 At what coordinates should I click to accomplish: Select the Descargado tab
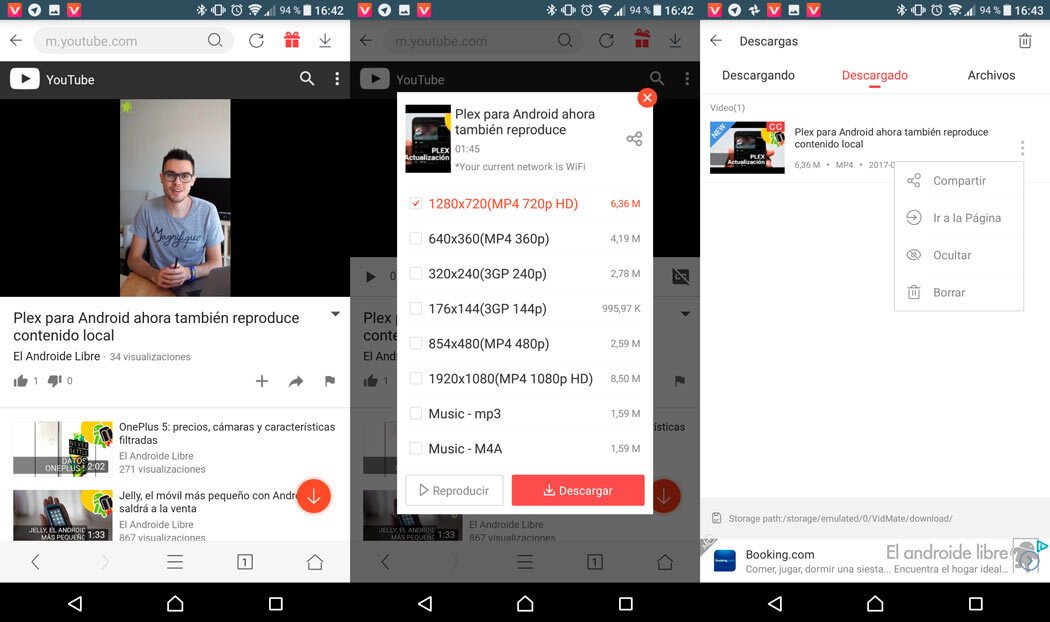(x=875, y=75)
